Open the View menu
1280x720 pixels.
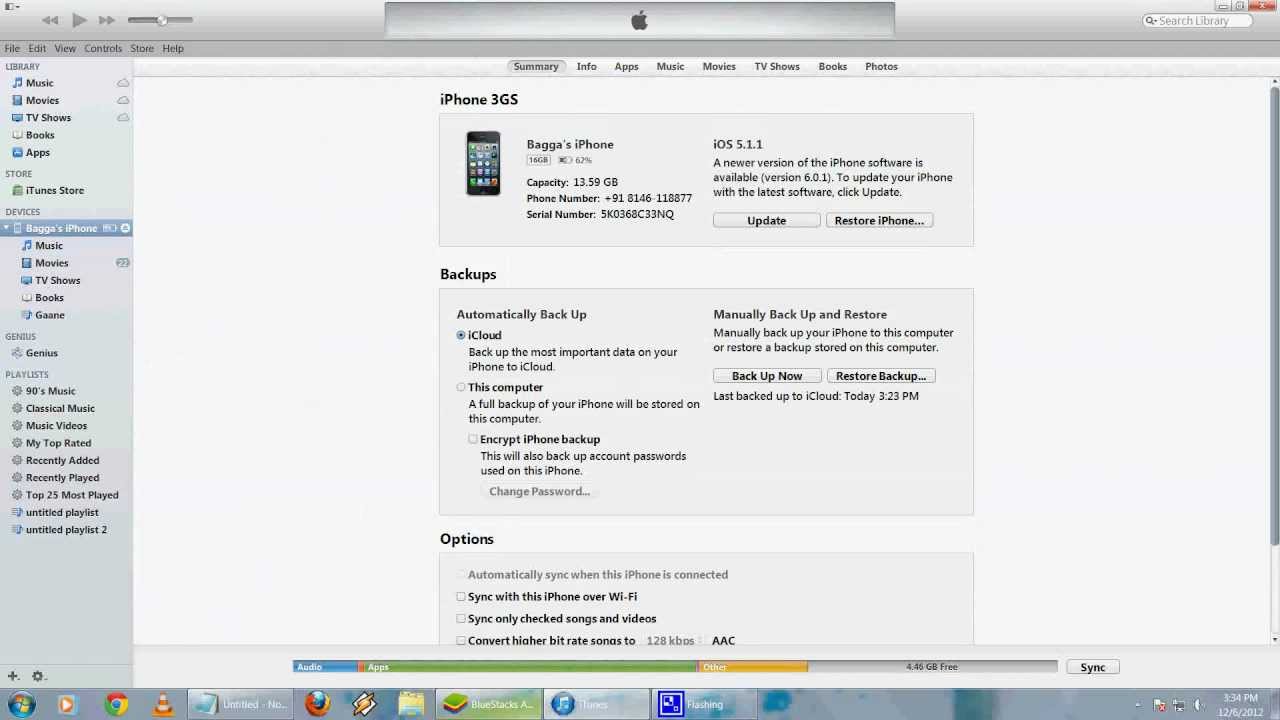(65, 48)
